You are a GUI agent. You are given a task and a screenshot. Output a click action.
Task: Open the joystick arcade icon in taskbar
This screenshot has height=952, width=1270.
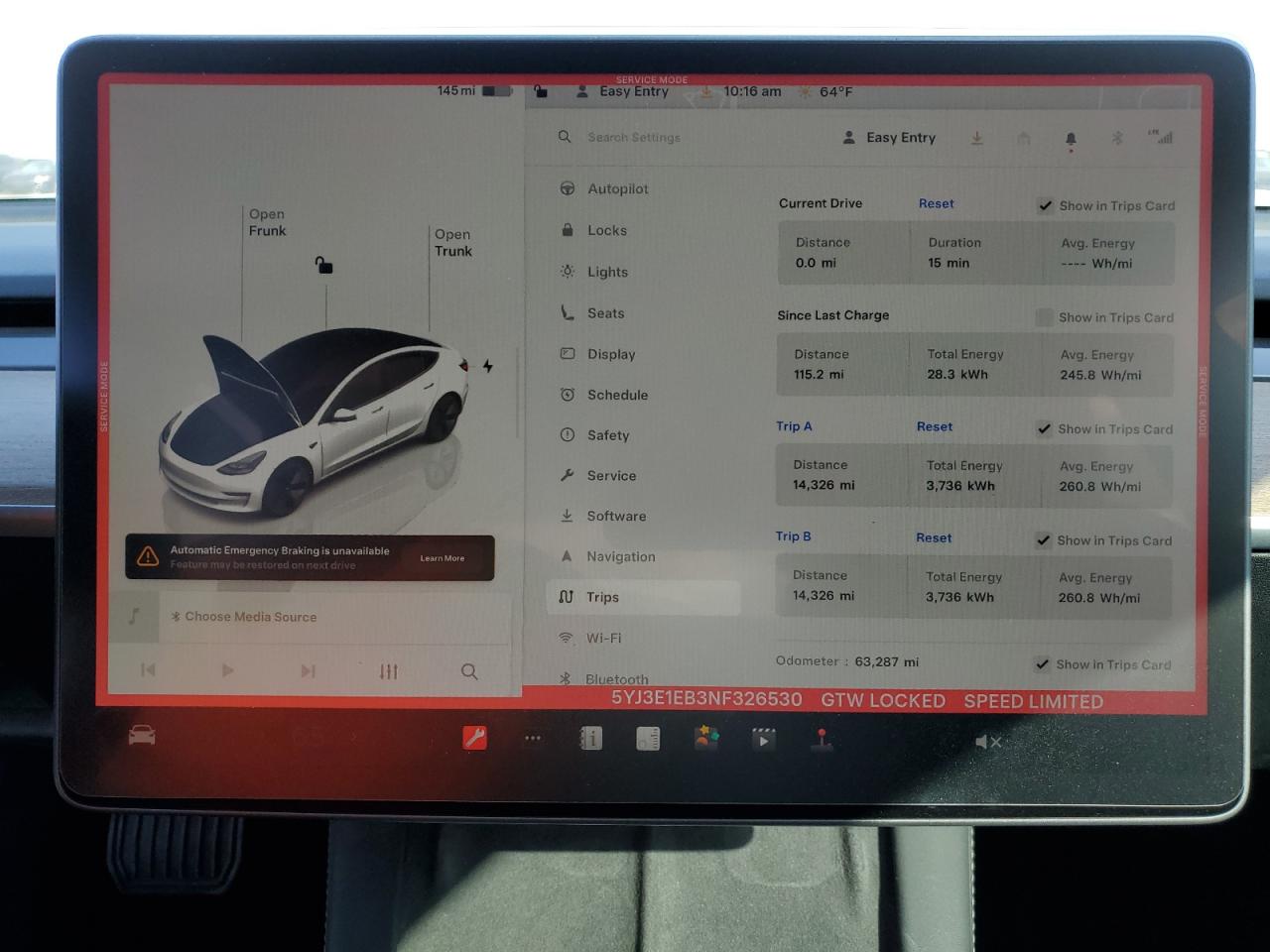822,738
